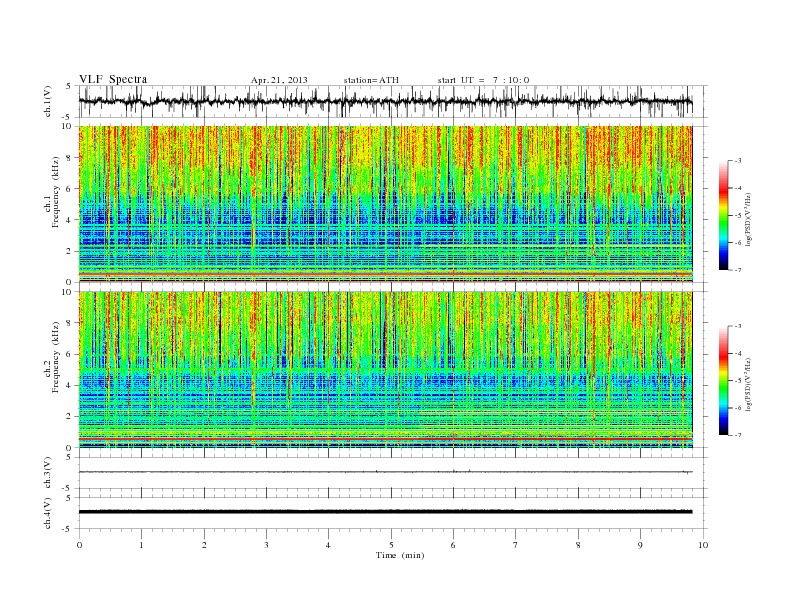Screen dimensions: 792x612
Task: Click the time axis tick label "2"
Action: click(204, 545)
